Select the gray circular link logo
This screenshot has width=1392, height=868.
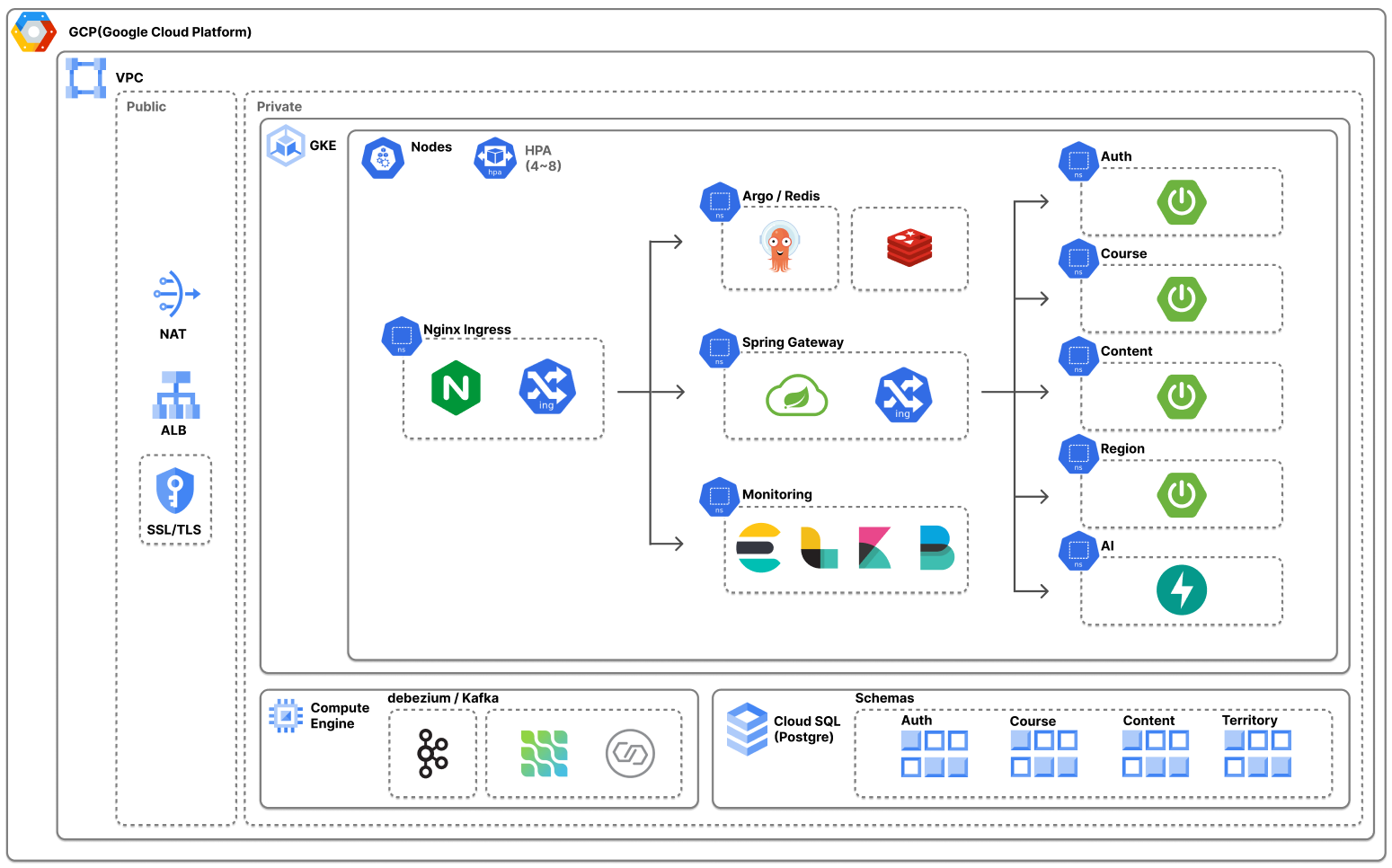pos(630,753)
